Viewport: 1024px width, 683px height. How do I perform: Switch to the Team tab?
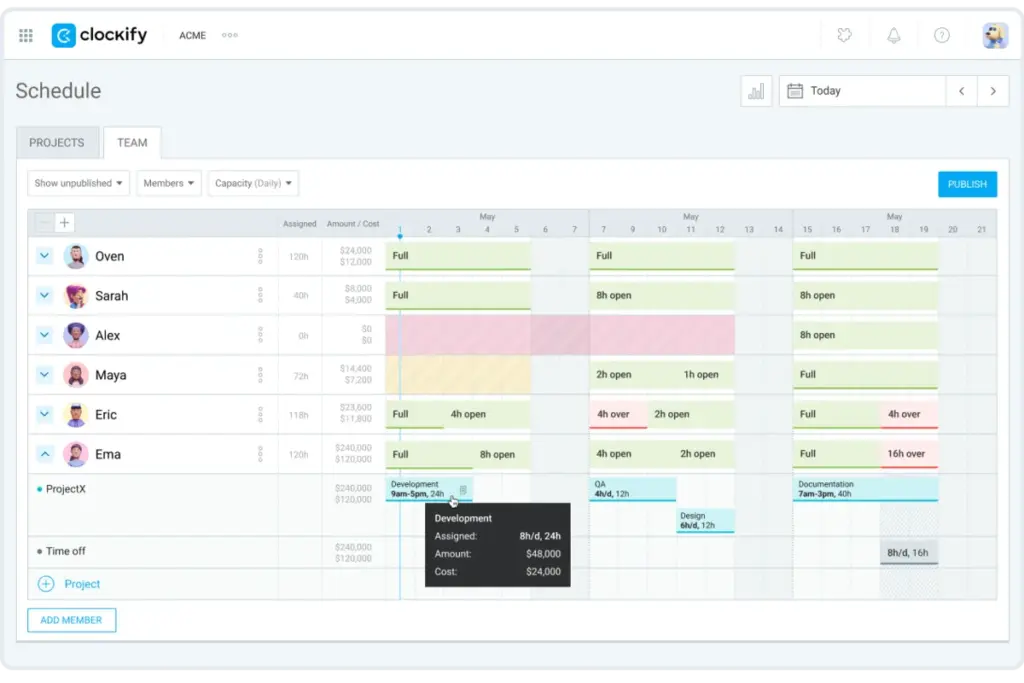(x=132, y=142)
